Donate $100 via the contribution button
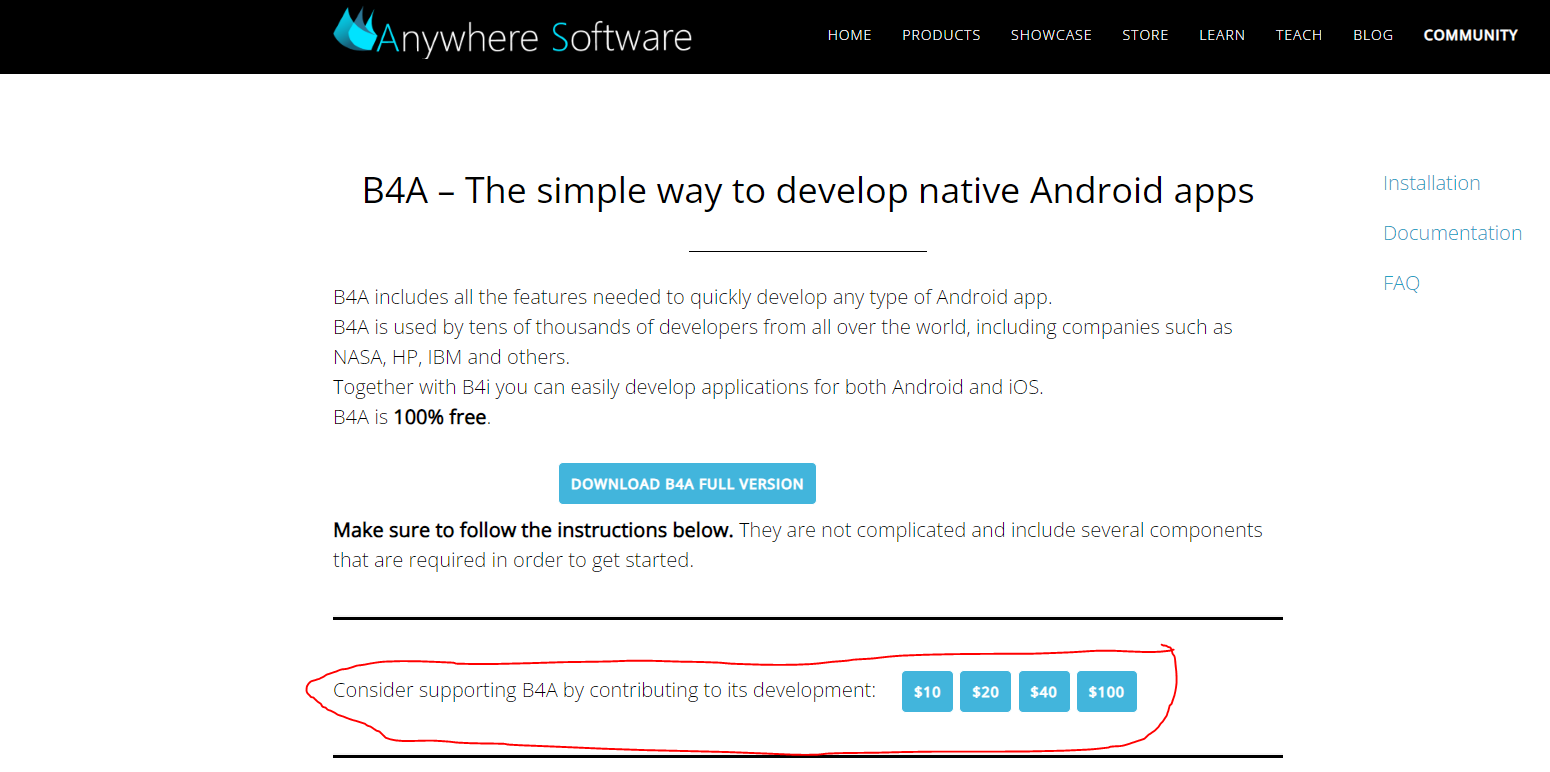 pyautogui.click(x=1106, y=691)
